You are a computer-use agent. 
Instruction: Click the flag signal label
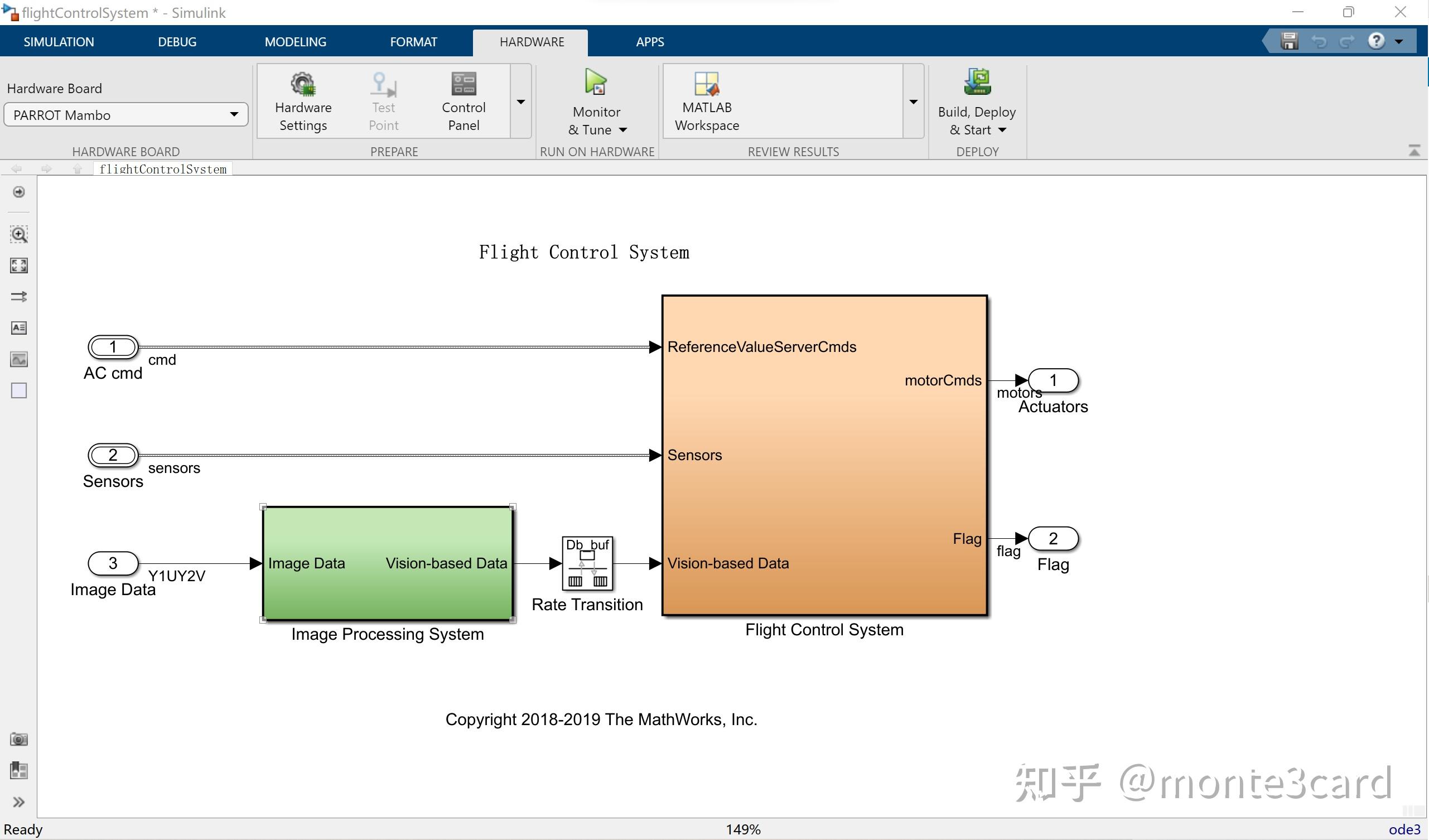tap(1008, 551)
